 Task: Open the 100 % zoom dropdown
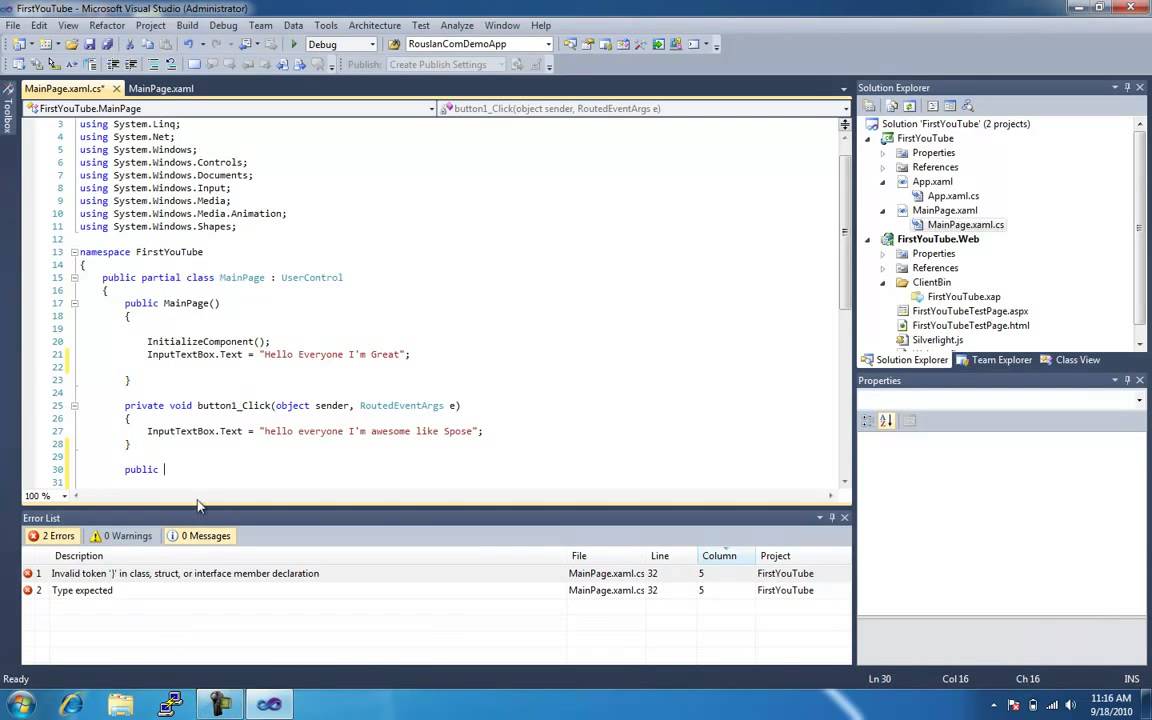[x=64, y=496]
